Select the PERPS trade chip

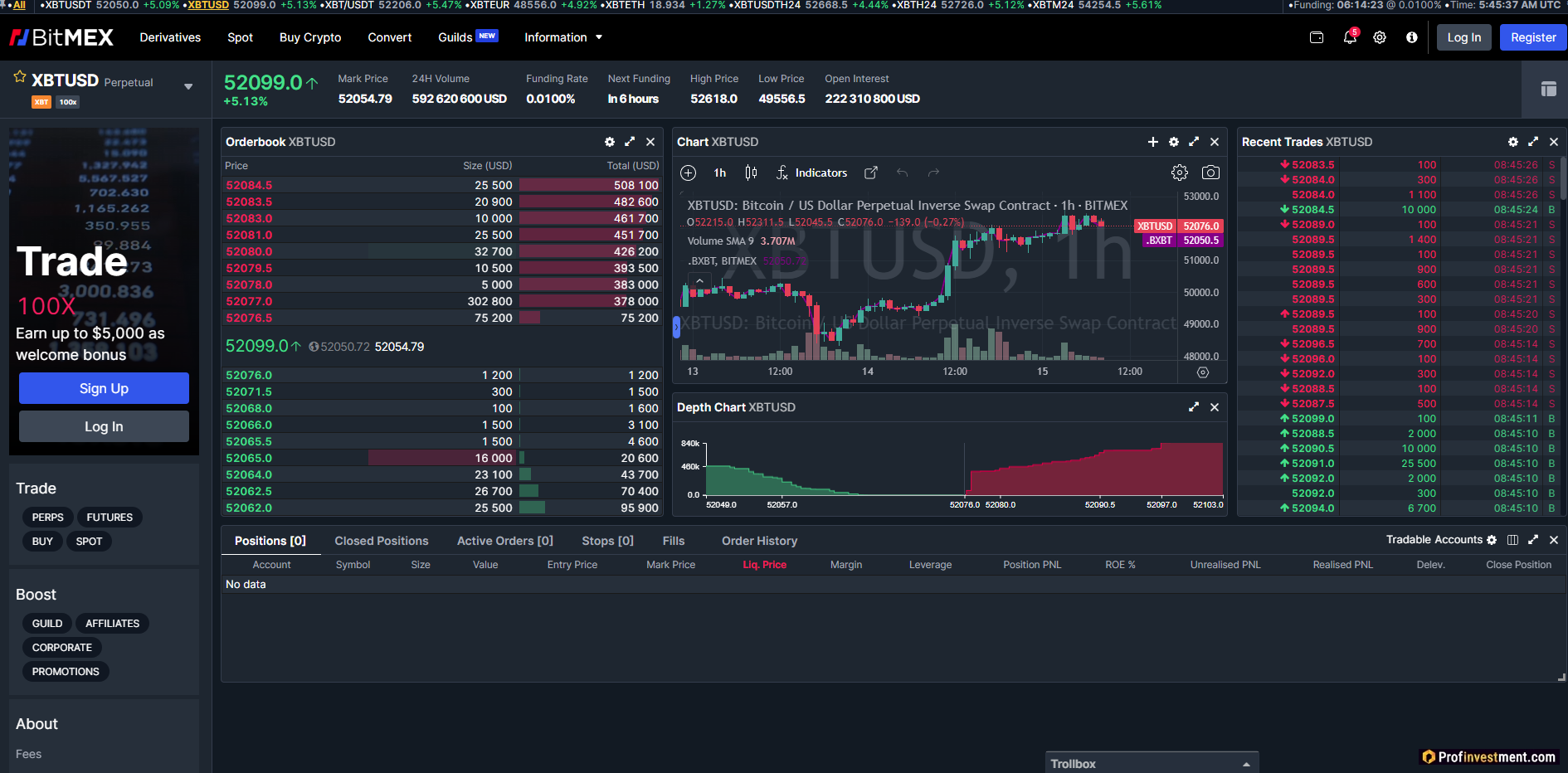coord(47,518)
